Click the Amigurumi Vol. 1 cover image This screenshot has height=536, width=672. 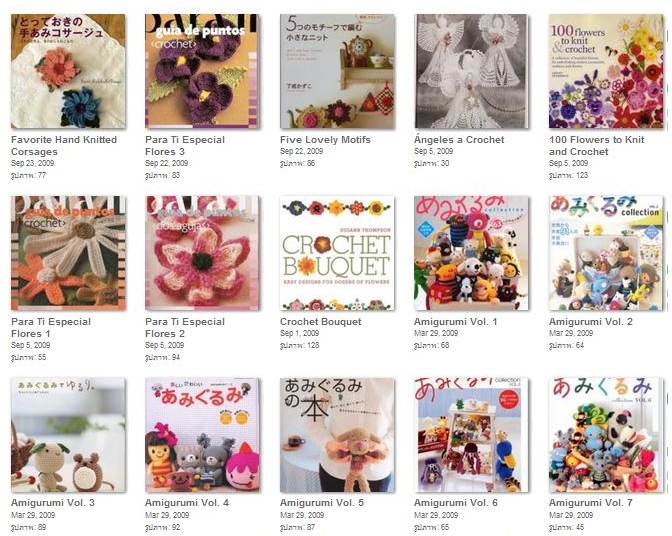[x=471, y=253]
